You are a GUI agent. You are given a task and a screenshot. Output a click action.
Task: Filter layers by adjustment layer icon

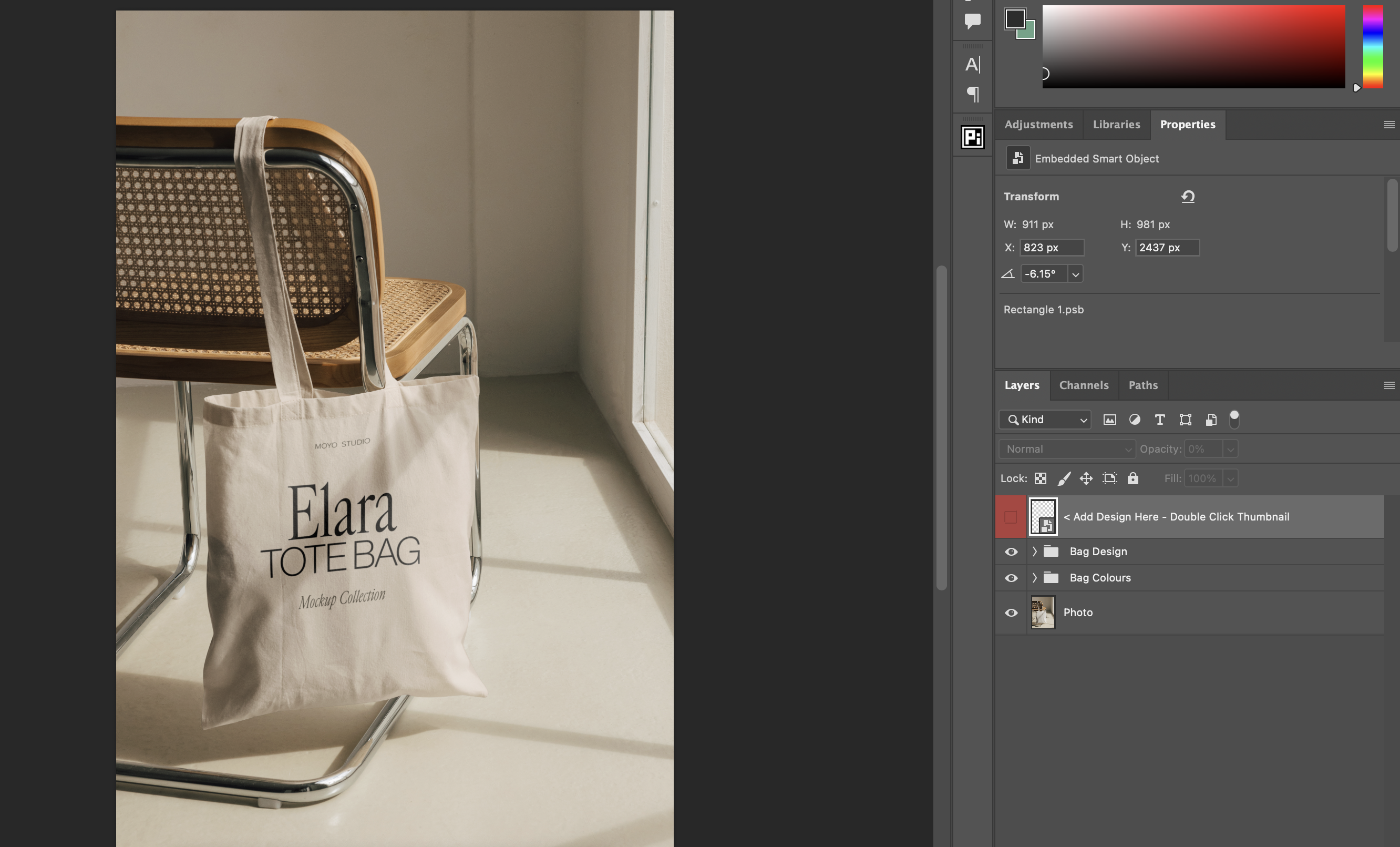click(1134, 420)
